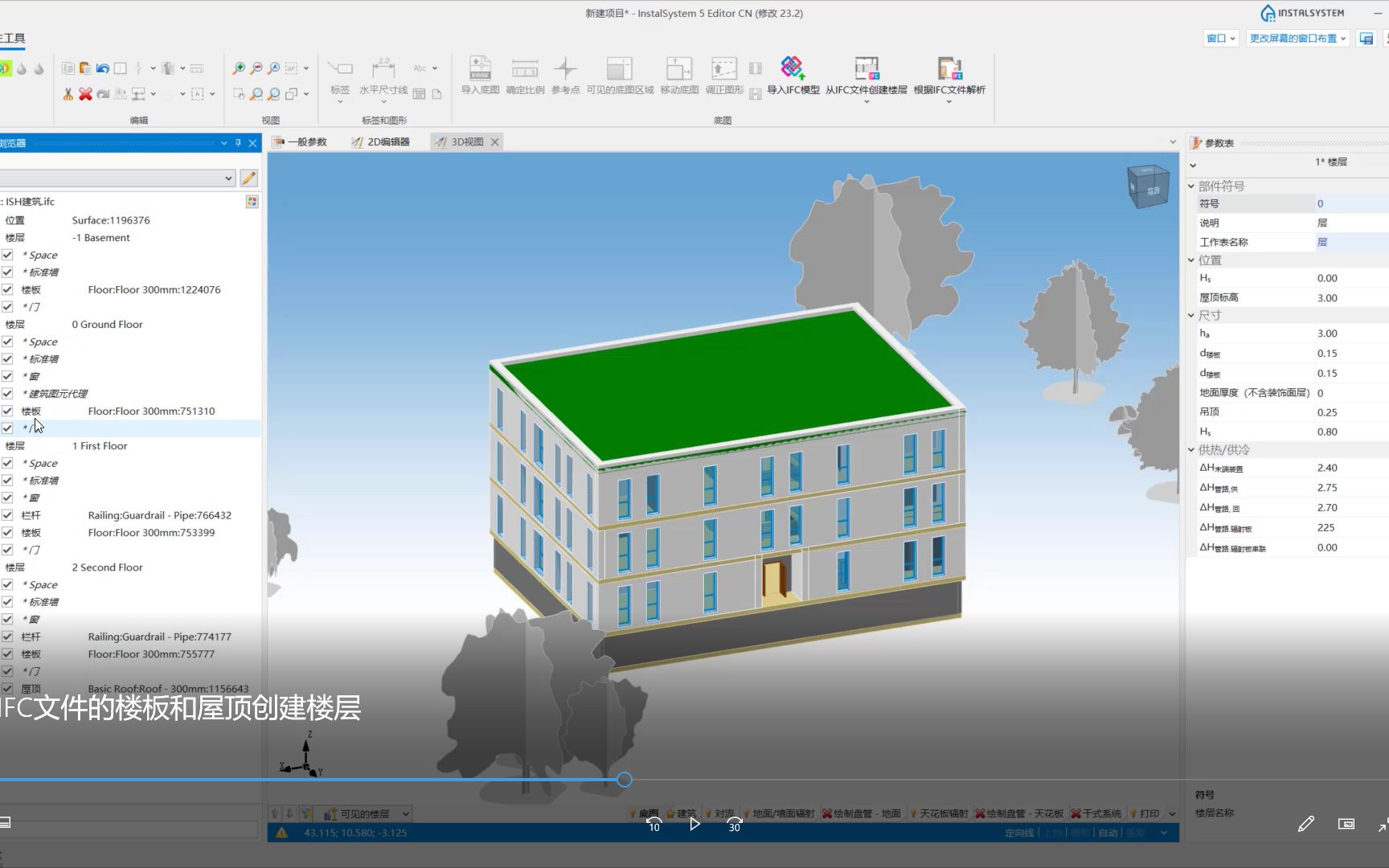Click the Label (标签) tool icon
Screen dimensions: 1389x868
coord(340,68)
